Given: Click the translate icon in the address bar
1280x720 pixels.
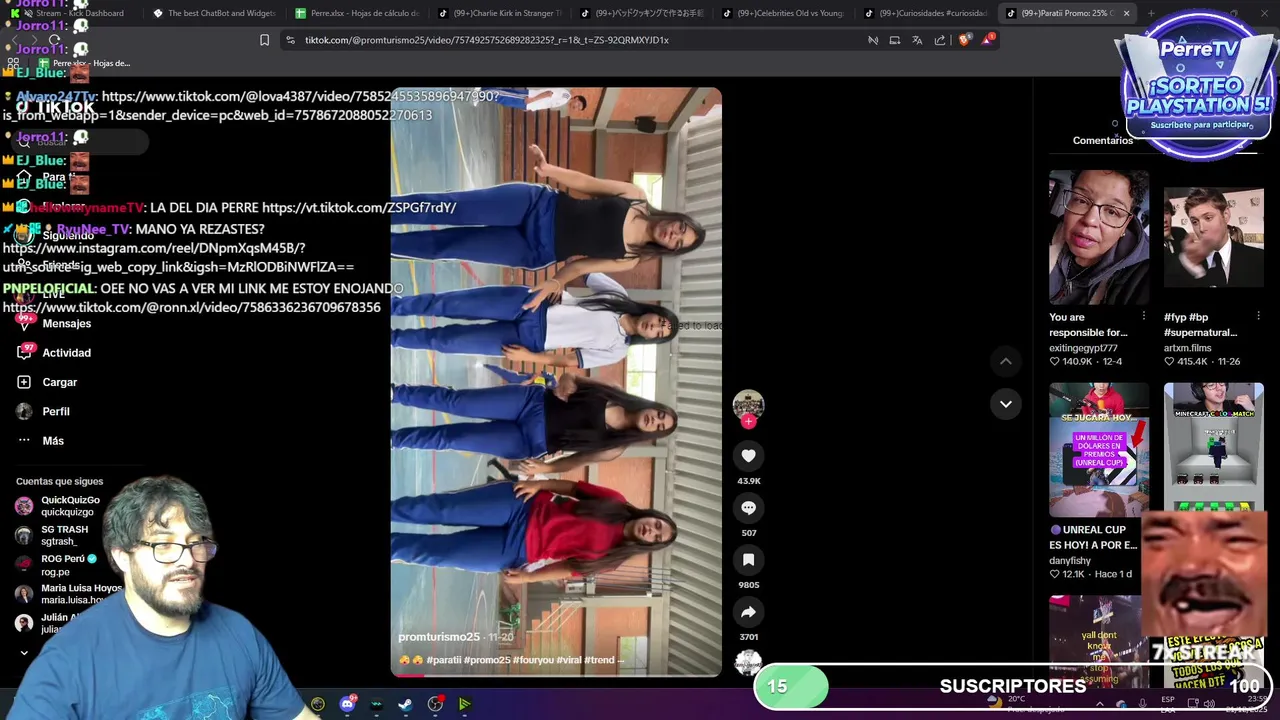Looking at the screenshot, I should pos(917,40).
